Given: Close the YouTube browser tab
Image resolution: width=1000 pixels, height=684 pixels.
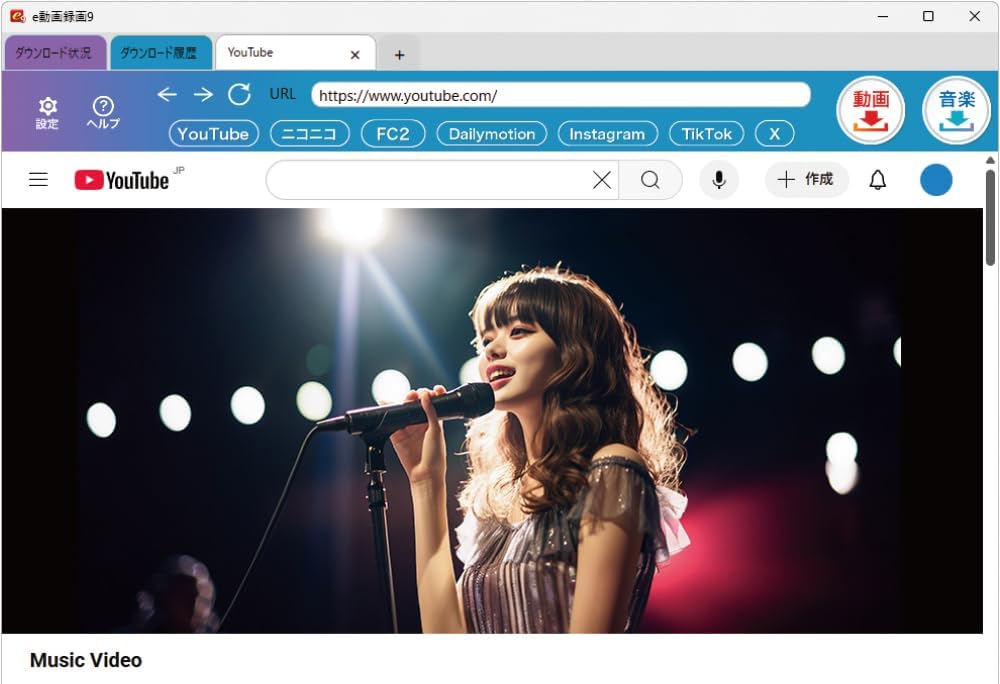Looking at the screenshot, I should coord(355,55).
